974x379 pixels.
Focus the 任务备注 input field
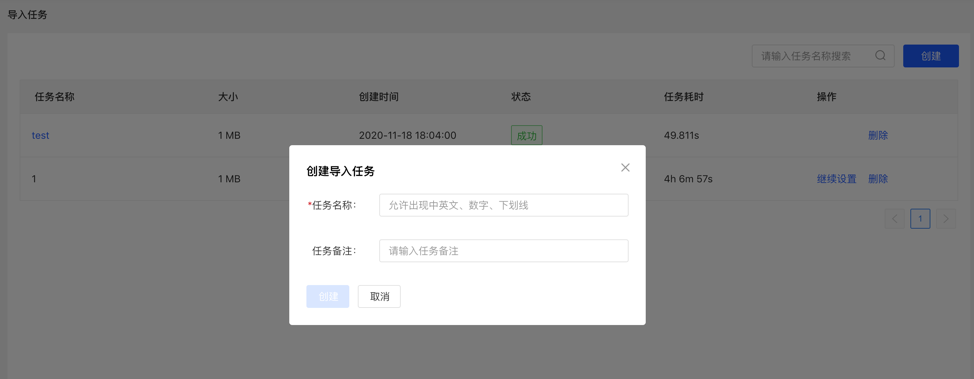[504, 251]
